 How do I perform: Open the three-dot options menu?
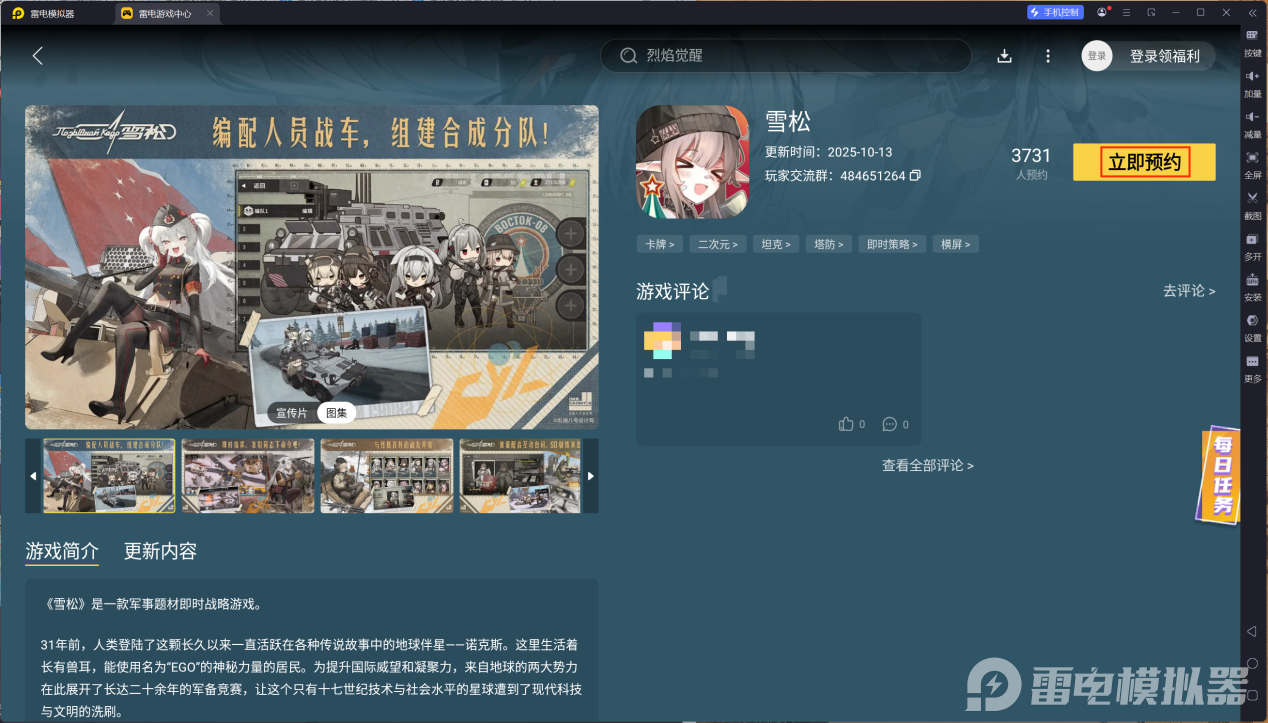pos(1047,56)
